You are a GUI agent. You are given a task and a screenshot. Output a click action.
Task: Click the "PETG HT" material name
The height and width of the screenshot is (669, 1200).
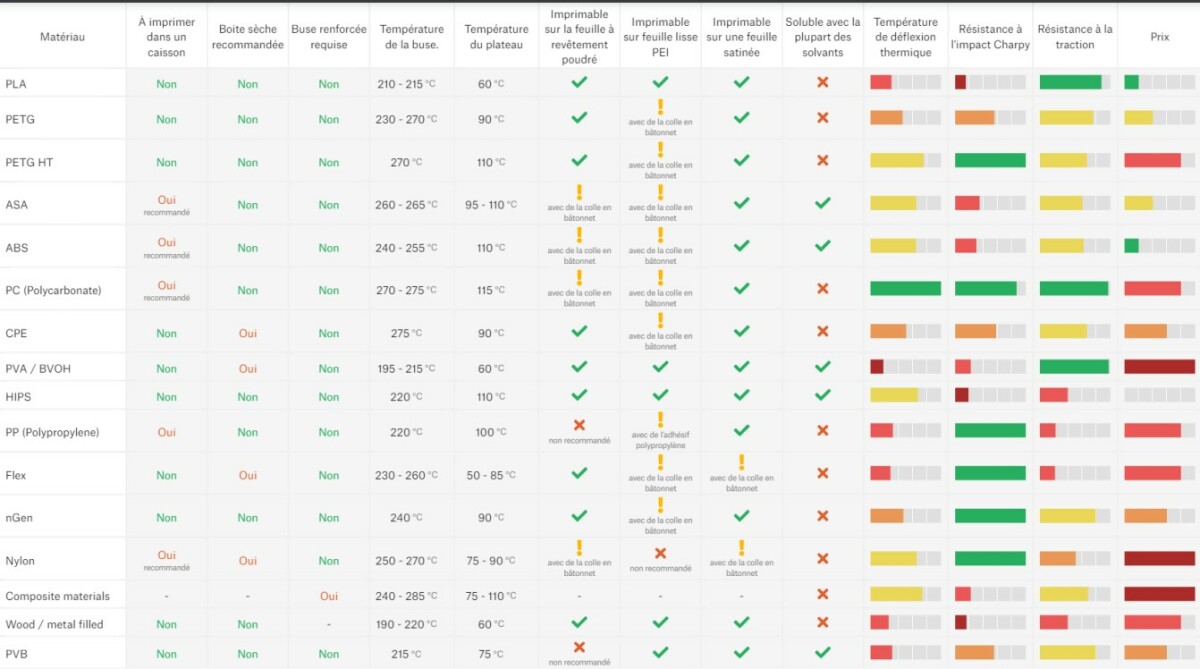[29, 162]
